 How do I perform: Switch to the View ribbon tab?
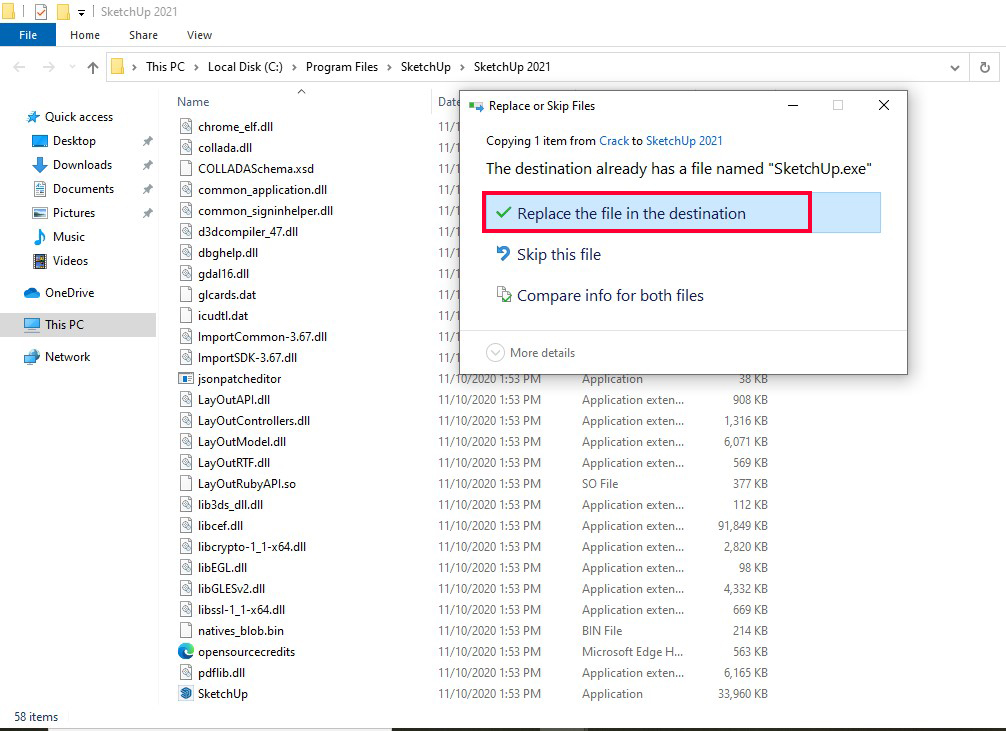click(x=199, y=35)
